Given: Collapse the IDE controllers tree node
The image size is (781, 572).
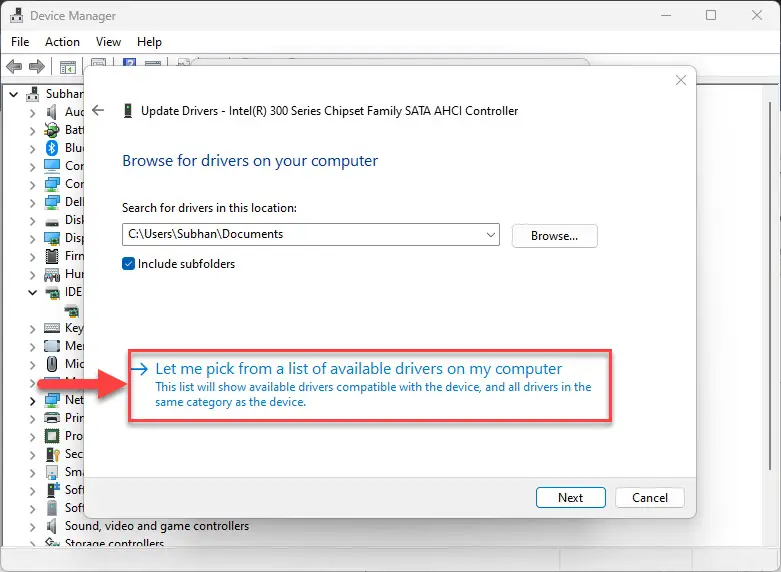Looking at the screenshot, I should [32, 292].
